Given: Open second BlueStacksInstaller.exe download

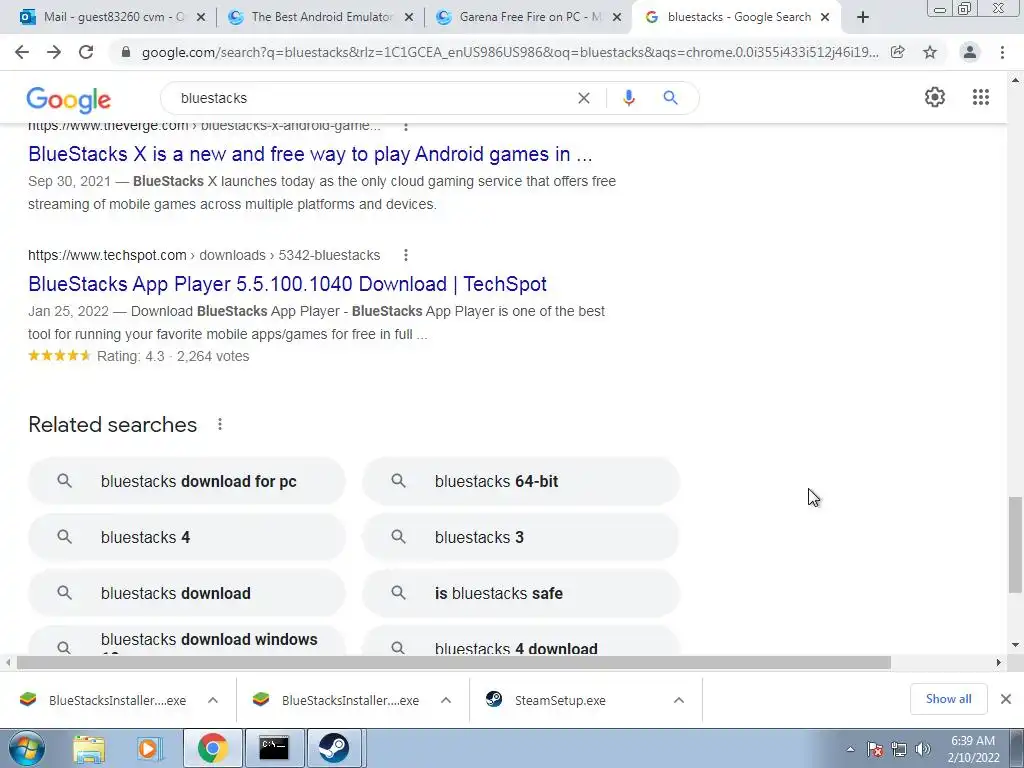Looking at the screenshot, I should tap(338, 700).
